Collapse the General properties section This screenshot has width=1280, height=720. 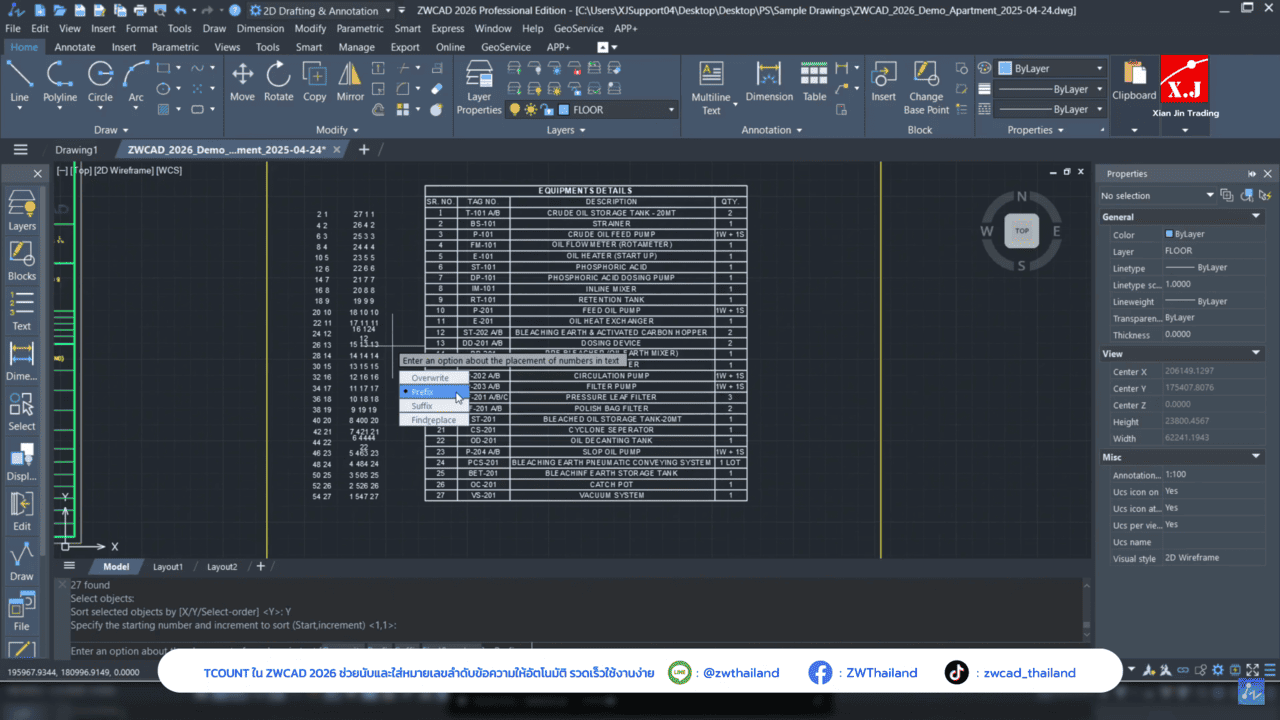pos(1257,216)
